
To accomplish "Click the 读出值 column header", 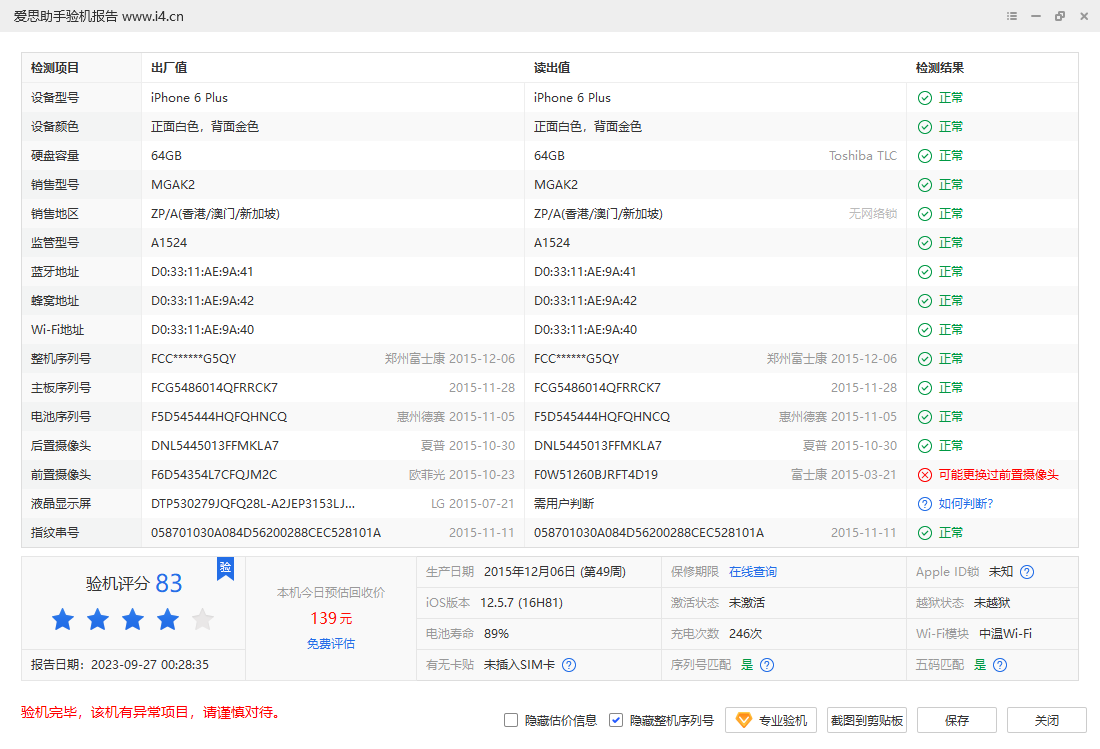I will click(x=552, y=68).
